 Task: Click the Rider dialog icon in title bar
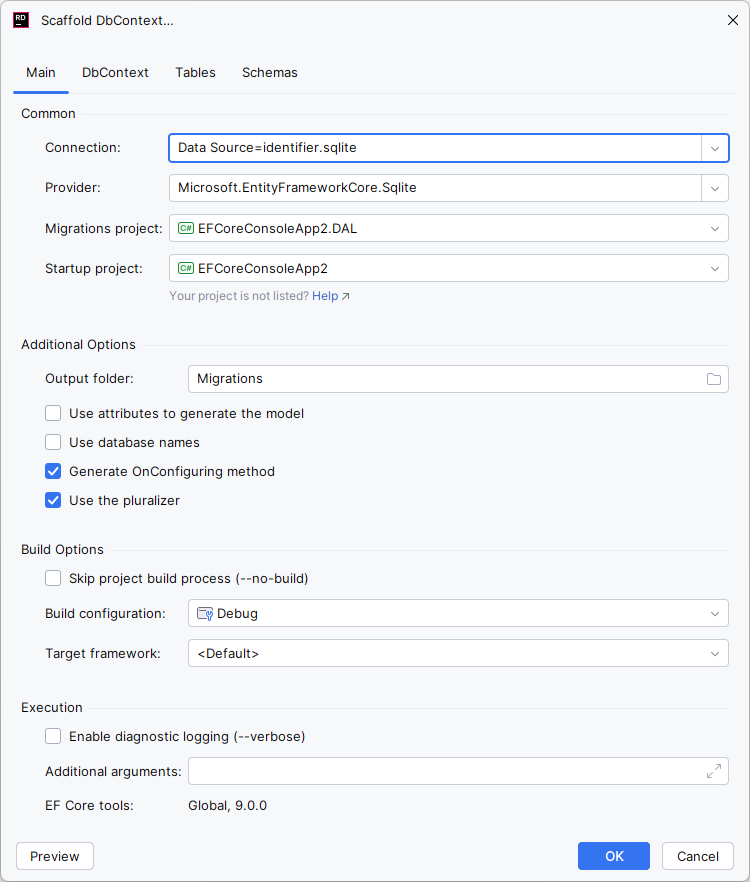coord(21,19)
